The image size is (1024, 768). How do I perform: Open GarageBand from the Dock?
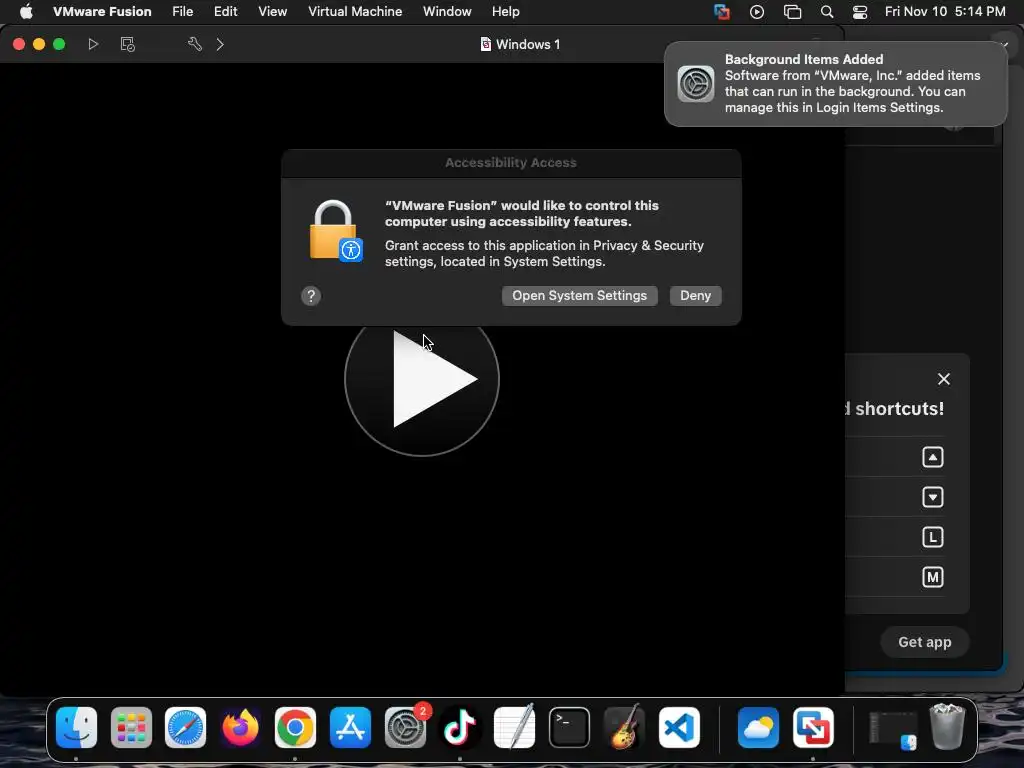(x=624, y=728)
